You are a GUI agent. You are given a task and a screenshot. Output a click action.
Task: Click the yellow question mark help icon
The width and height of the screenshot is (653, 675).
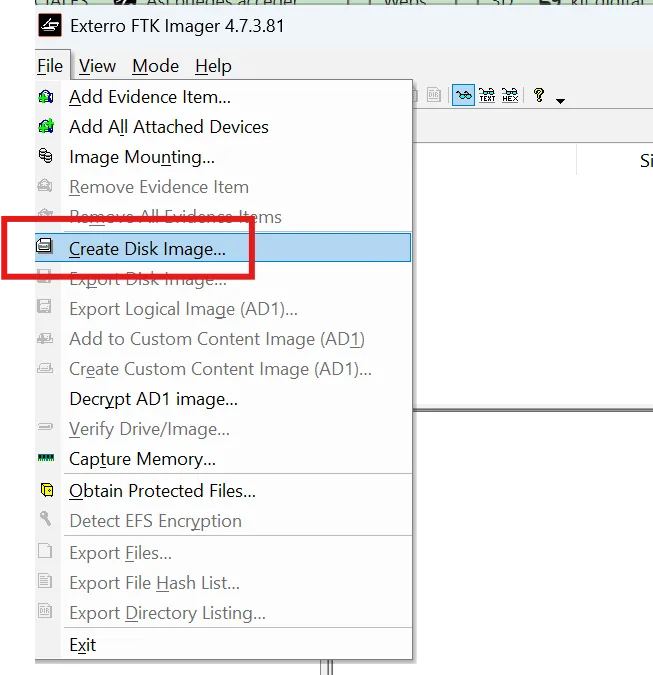pyautogui.click(x=539, y=95)
